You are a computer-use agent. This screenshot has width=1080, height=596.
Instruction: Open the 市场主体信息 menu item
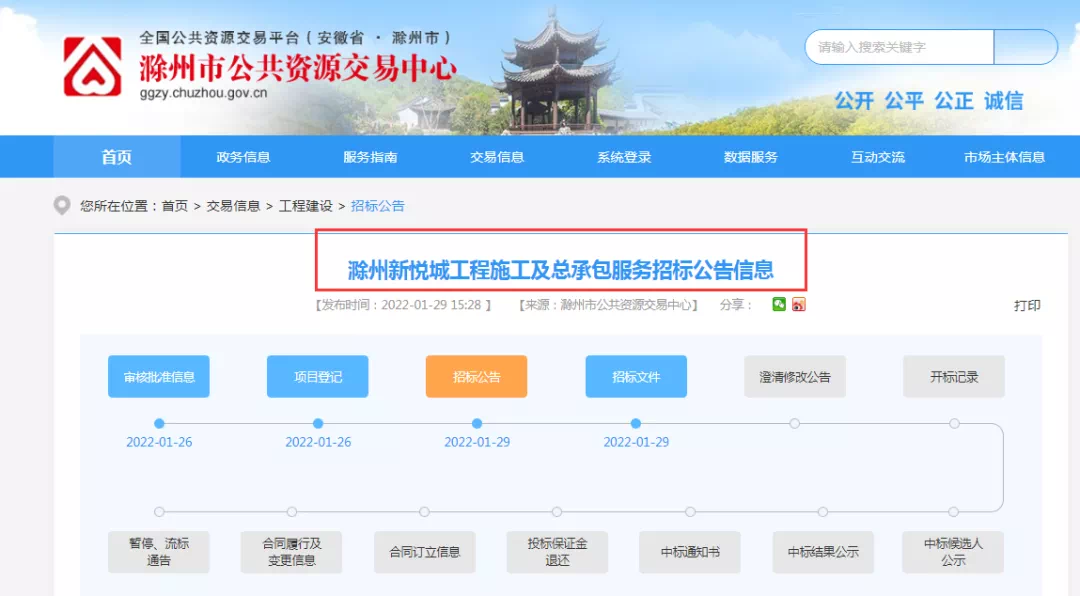click(1004, 156)
